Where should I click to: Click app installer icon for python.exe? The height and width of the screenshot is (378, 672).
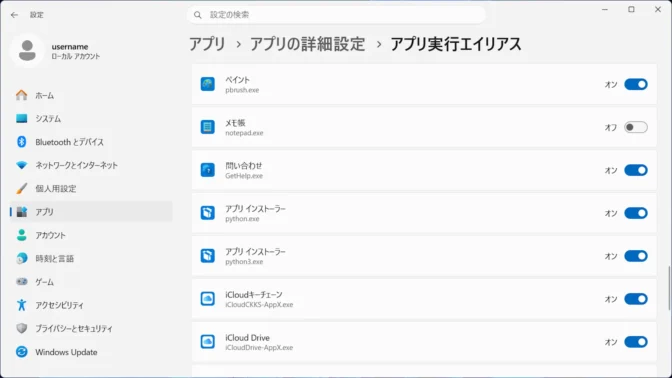tap(207, 213)
